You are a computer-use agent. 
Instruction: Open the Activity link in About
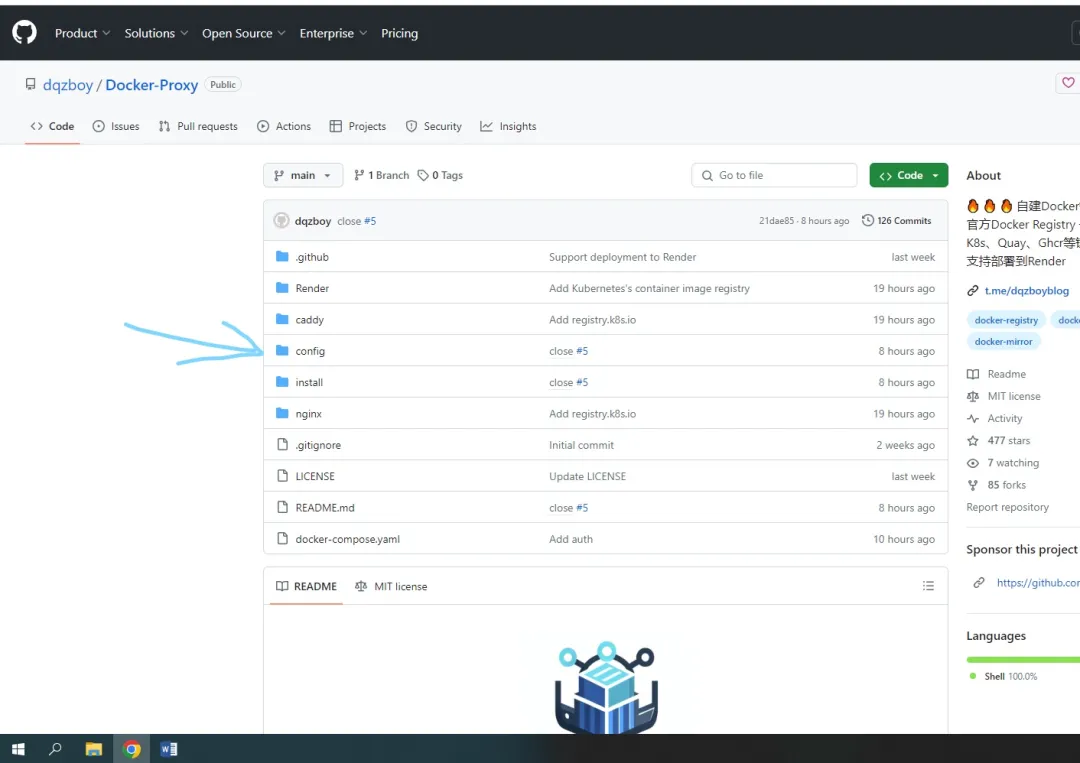(1004, 418)
